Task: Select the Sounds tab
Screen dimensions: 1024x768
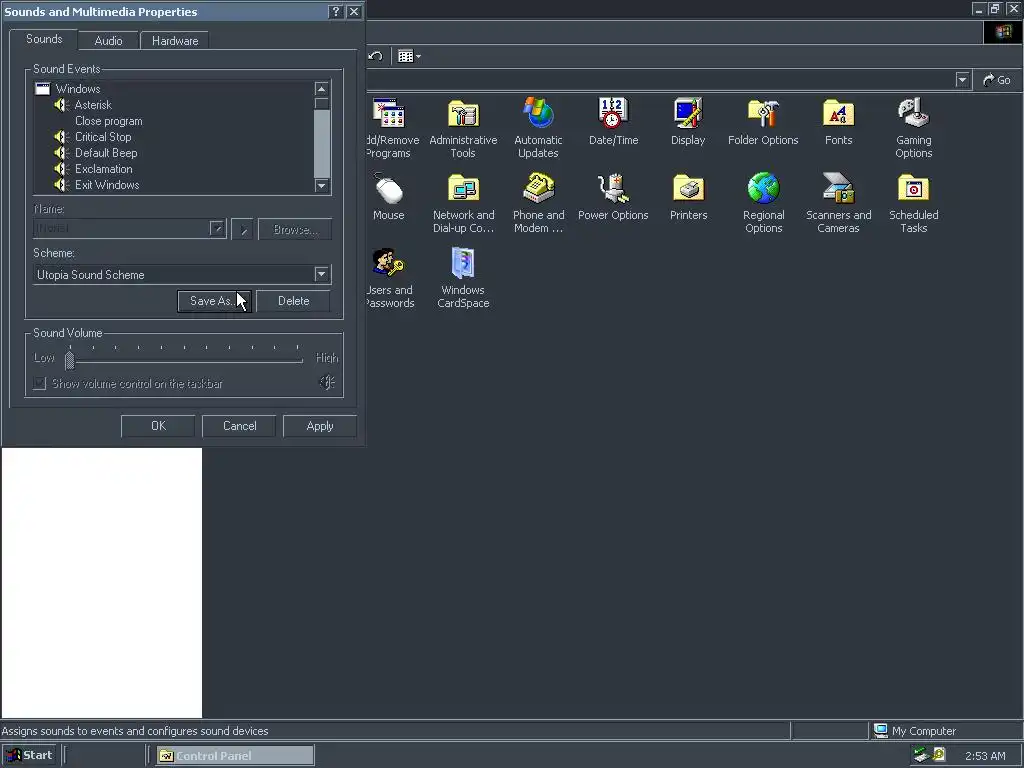Action: tap(44, 39)
